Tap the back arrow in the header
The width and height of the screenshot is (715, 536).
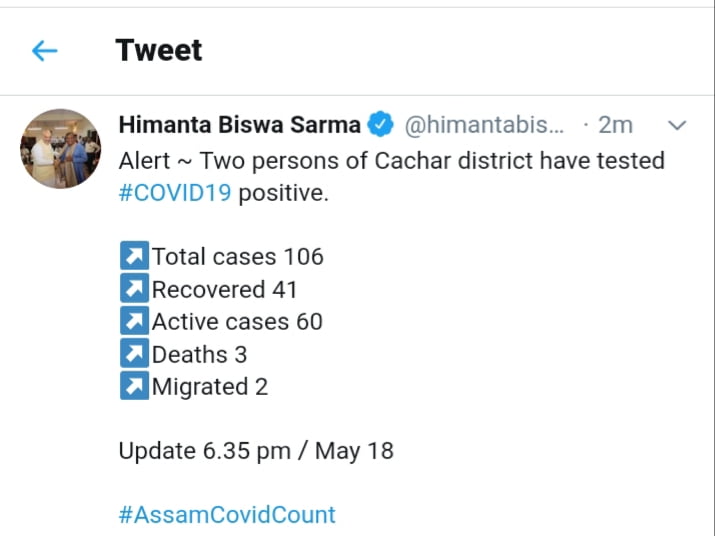[x=45, y=50]
